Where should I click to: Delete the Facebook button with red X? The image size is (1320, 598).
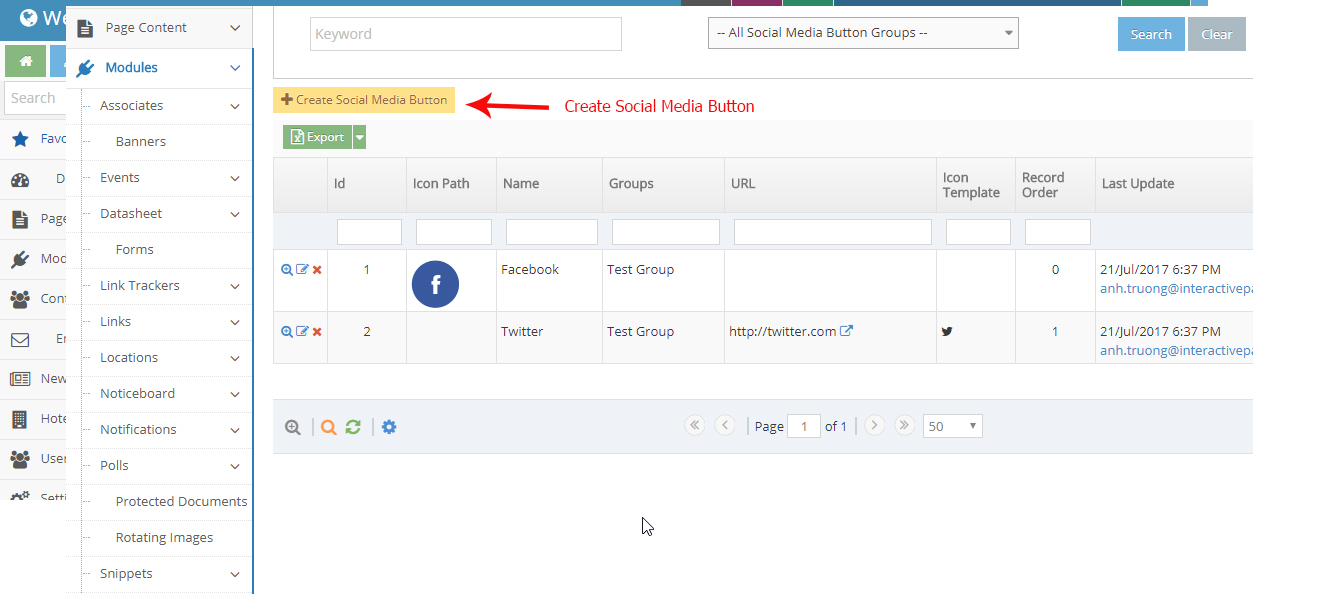(x=317, y=269)
